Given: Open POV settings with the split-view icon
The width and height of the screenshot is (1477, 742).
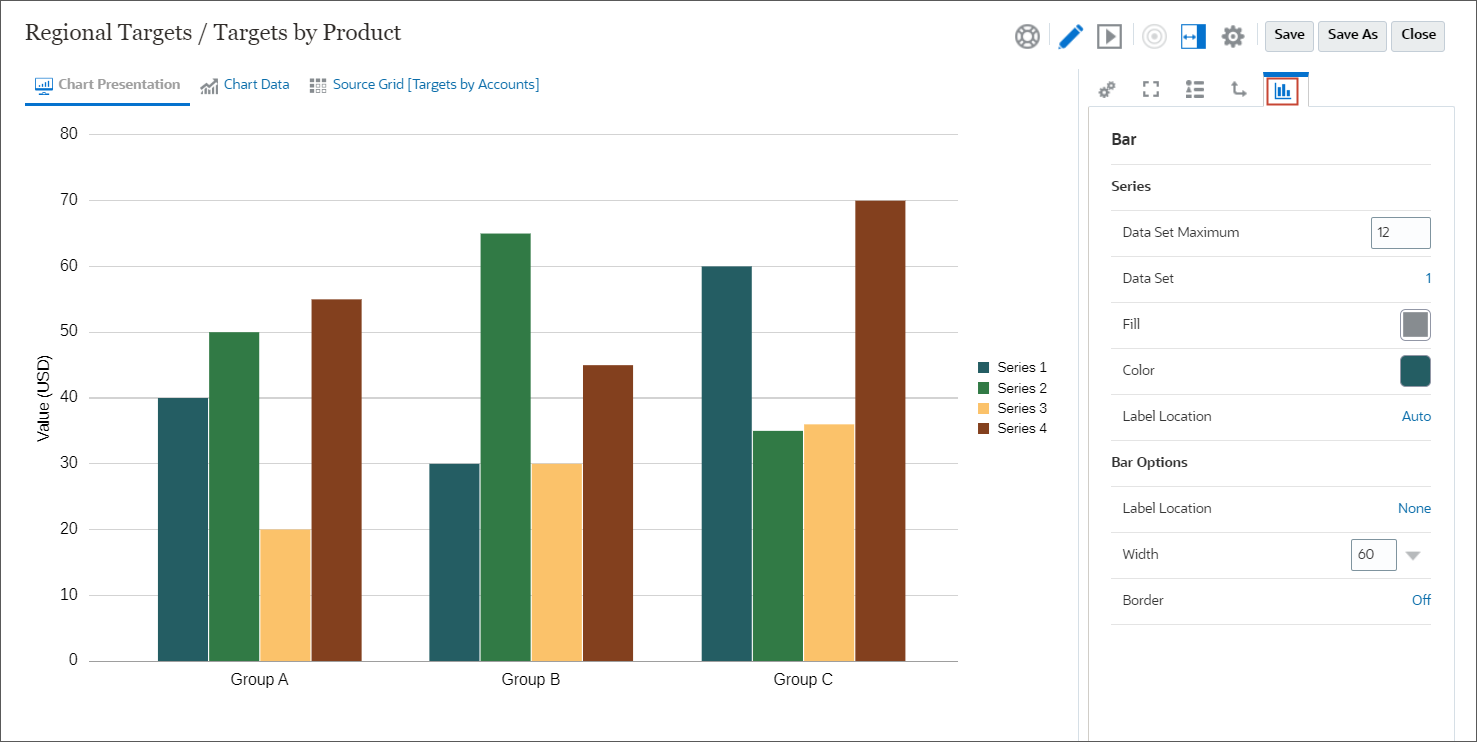Looking at the screenshot, I should (x=1190, y=36).
